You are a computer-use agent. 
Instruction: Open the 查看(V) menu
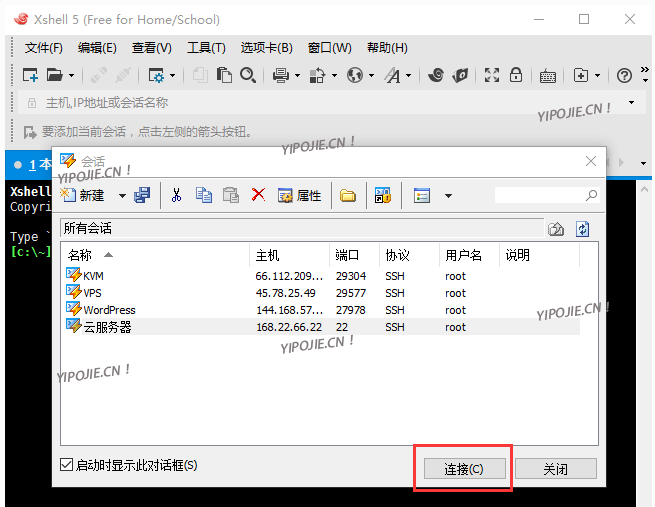click(152, 48)
